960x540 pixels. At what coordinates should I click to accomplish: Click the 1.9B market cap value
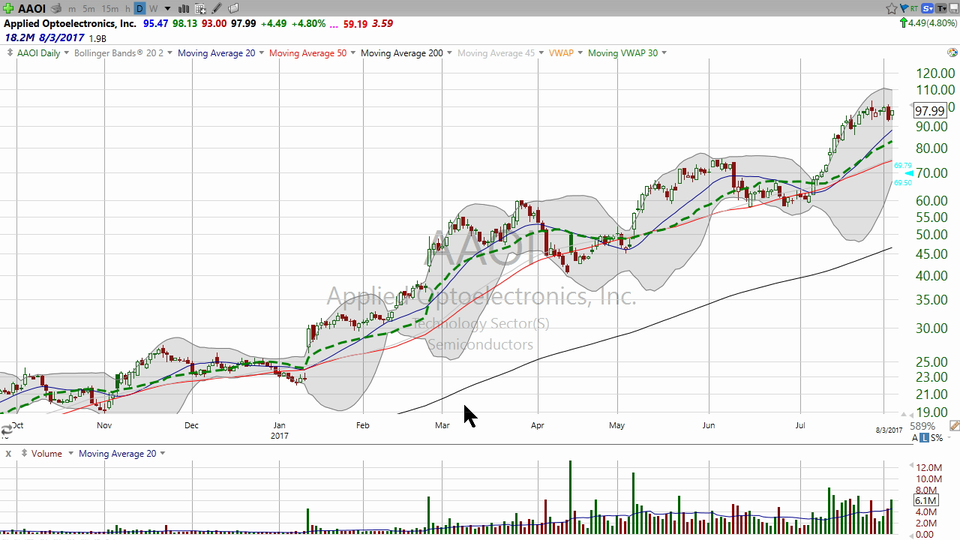tap(97, 38)
